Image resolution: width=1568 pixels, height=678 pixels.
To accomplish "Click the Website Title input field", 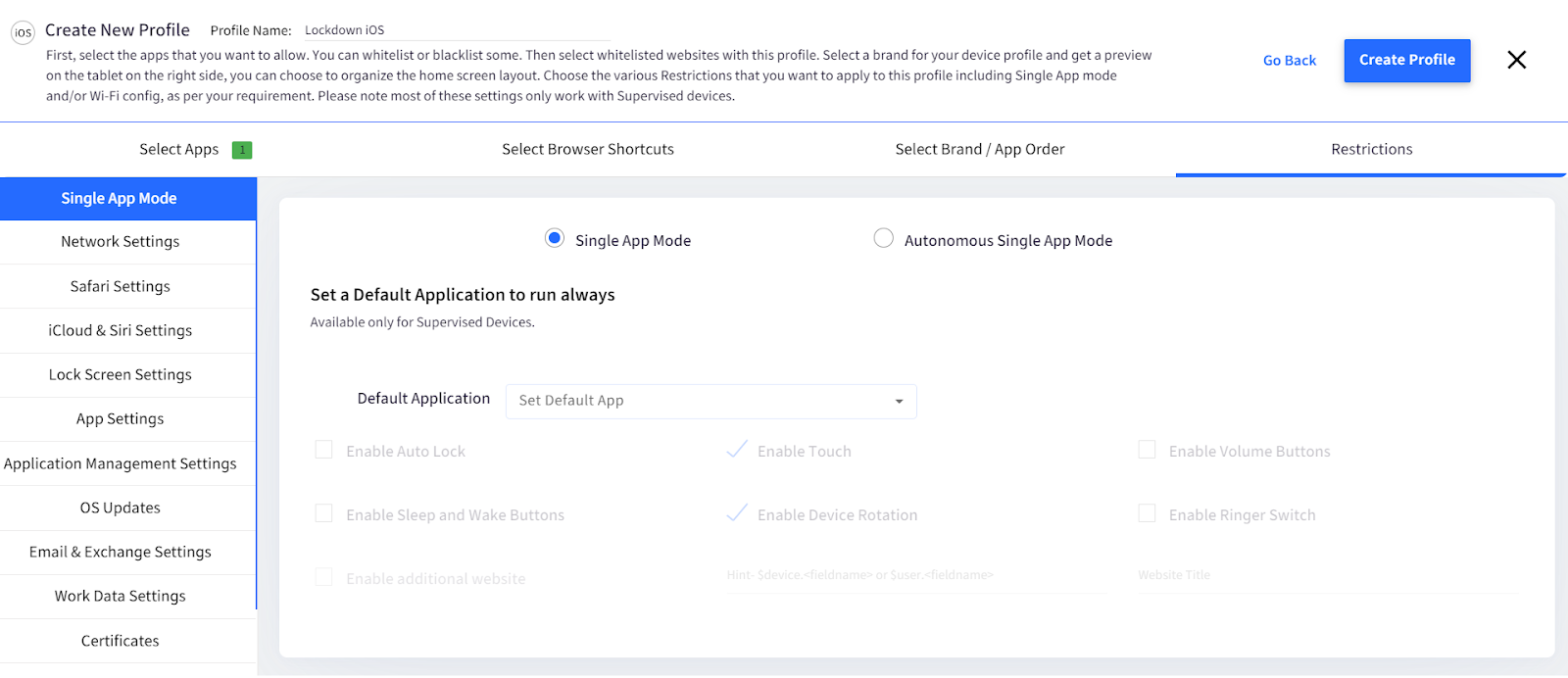I will 1328,576.
